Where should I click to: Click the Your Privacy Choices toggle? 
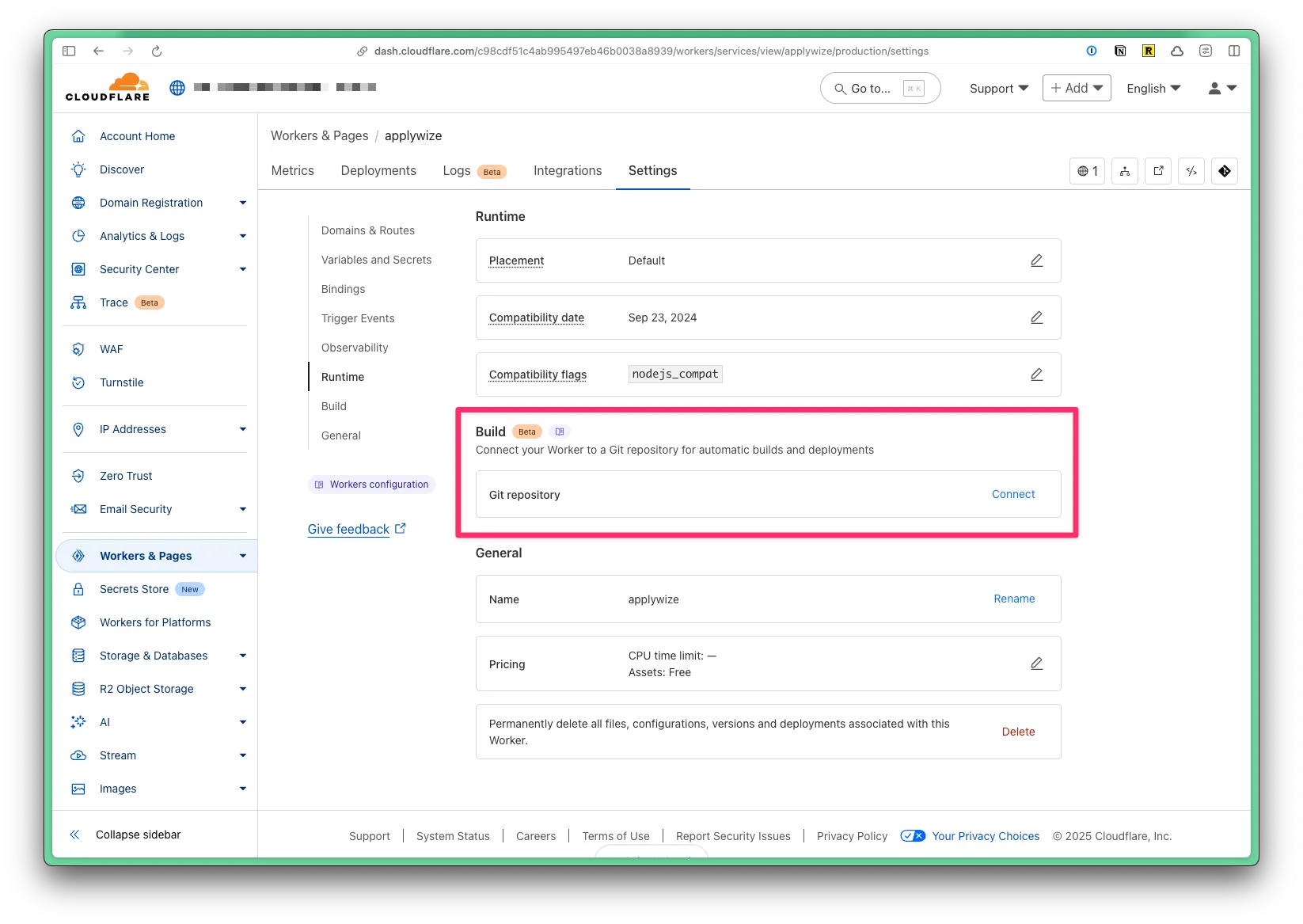913,836
